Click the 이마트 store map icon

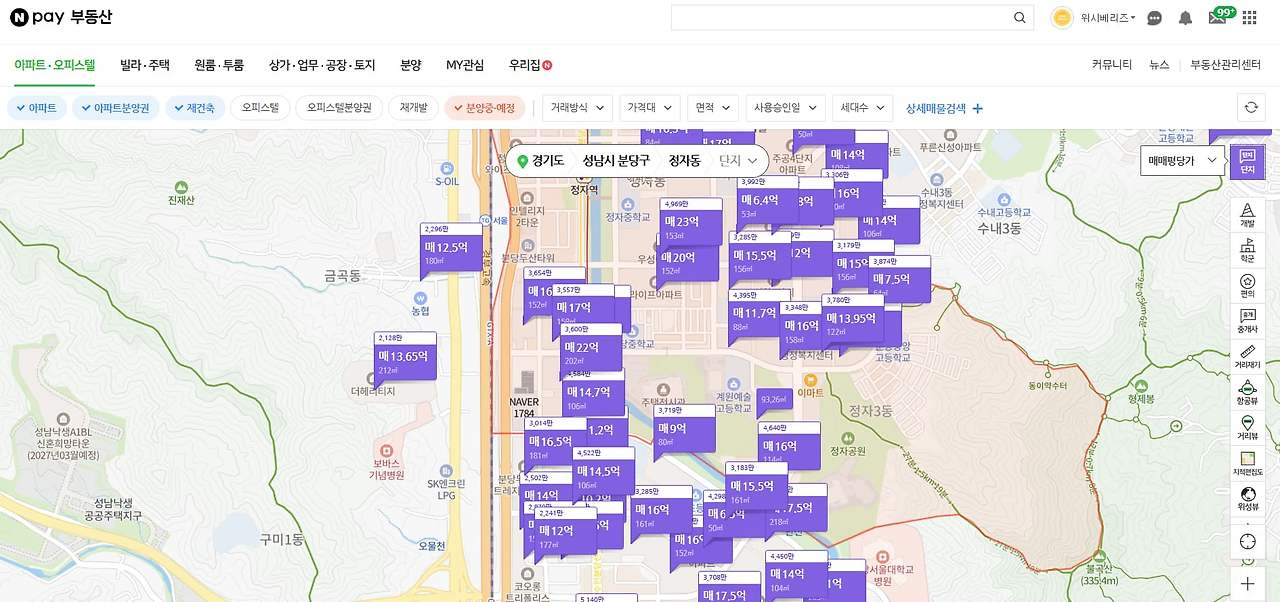(x=810, y=380)
